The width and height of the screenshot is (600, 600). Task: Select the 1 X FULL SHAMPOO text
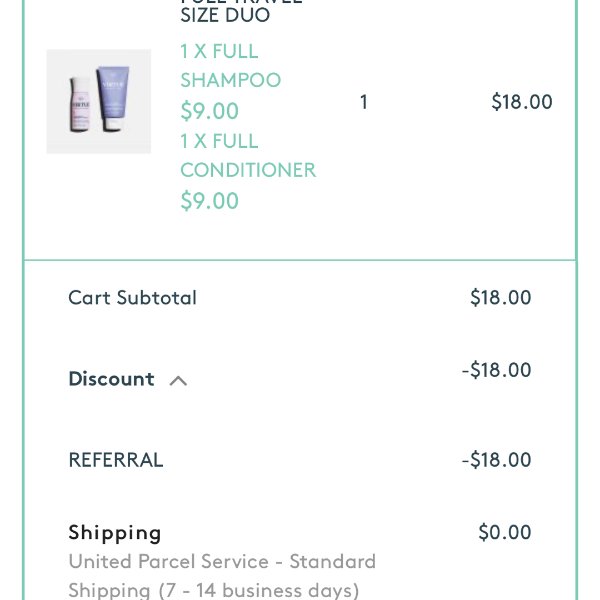coord(230,65)
